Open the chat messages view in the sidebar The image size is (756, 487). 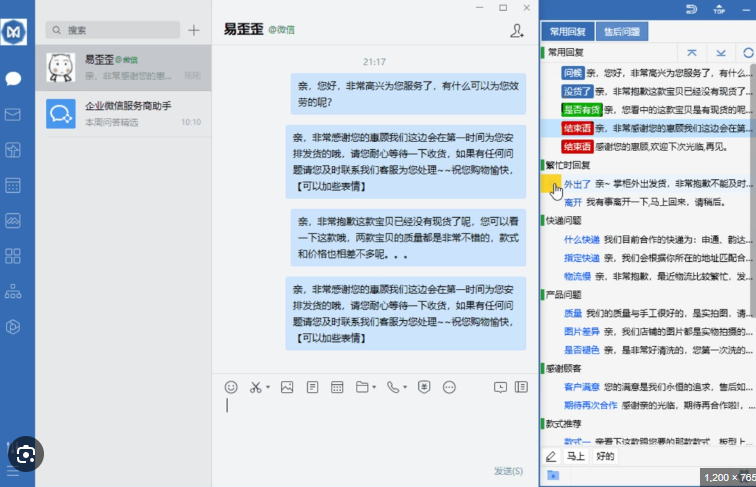coord(13,78)
